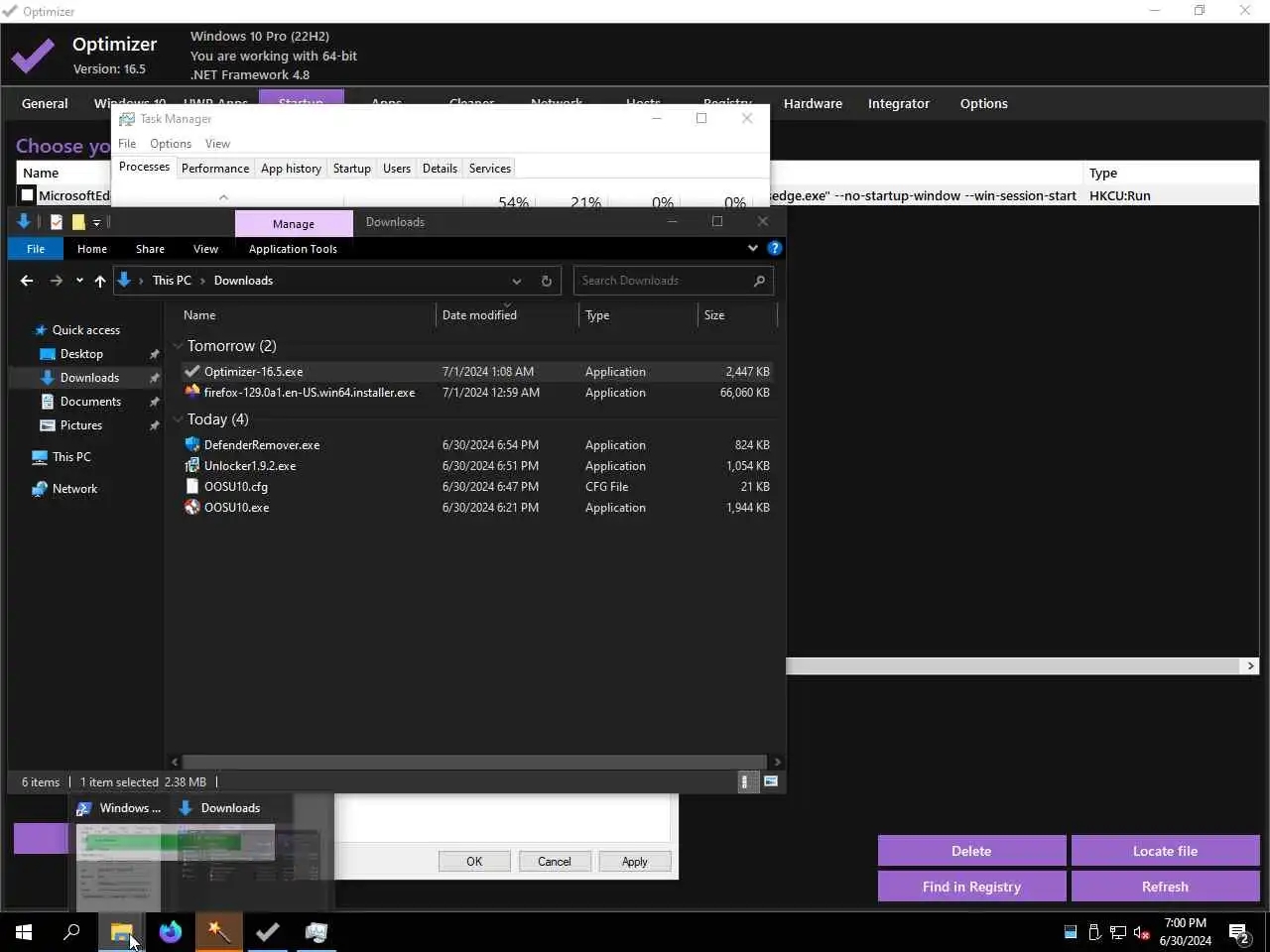Open Firefox Nightly from the taskbar

click(x=171, y=932)
